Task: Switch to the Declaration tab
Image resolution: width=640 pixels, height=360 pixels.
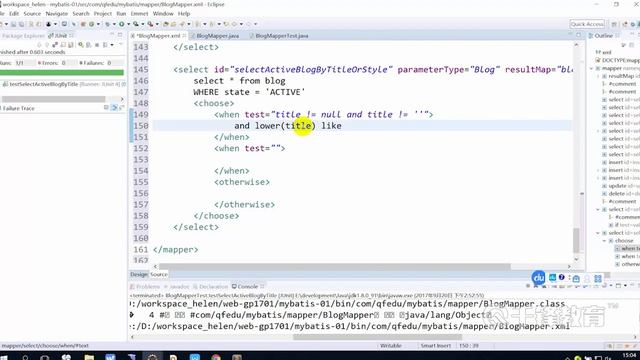Action: coord(211,287)
